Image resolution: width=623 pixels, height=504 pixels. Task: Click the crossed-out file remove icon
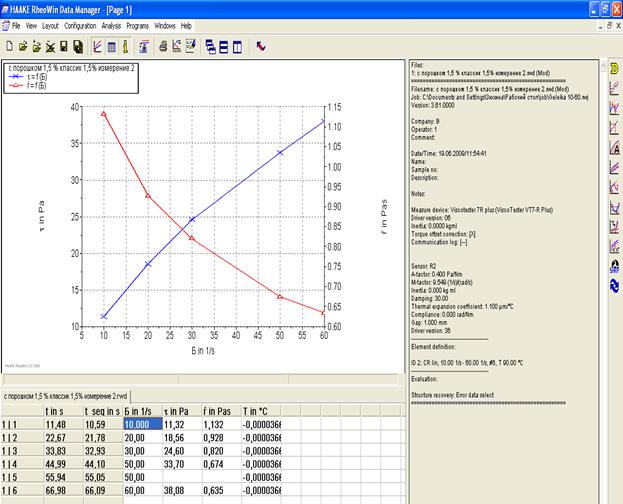(50, 47)
